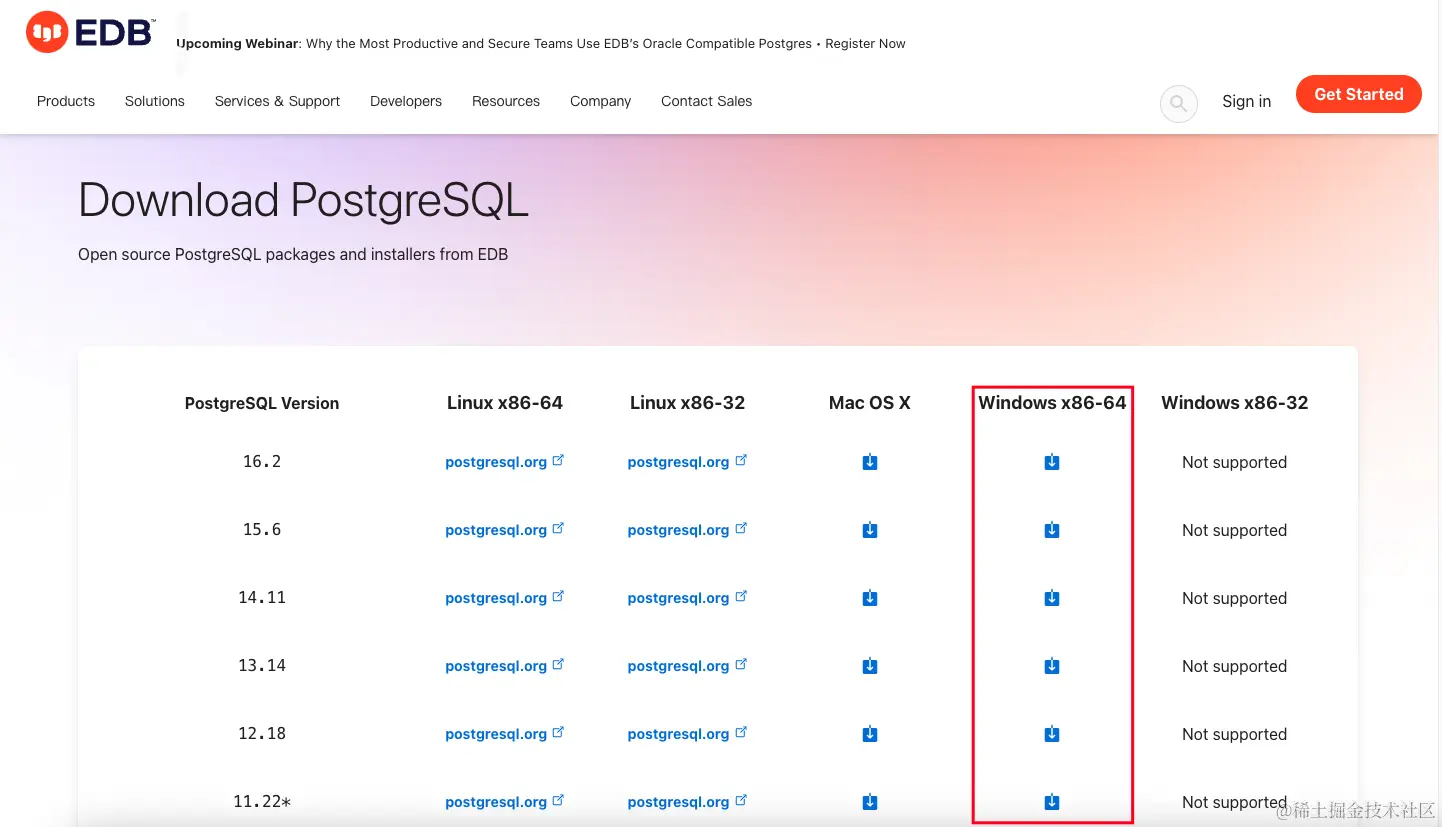Screen dimensions: 1442x827
Task: Click the Get Started button
Action: (1358, 94)
